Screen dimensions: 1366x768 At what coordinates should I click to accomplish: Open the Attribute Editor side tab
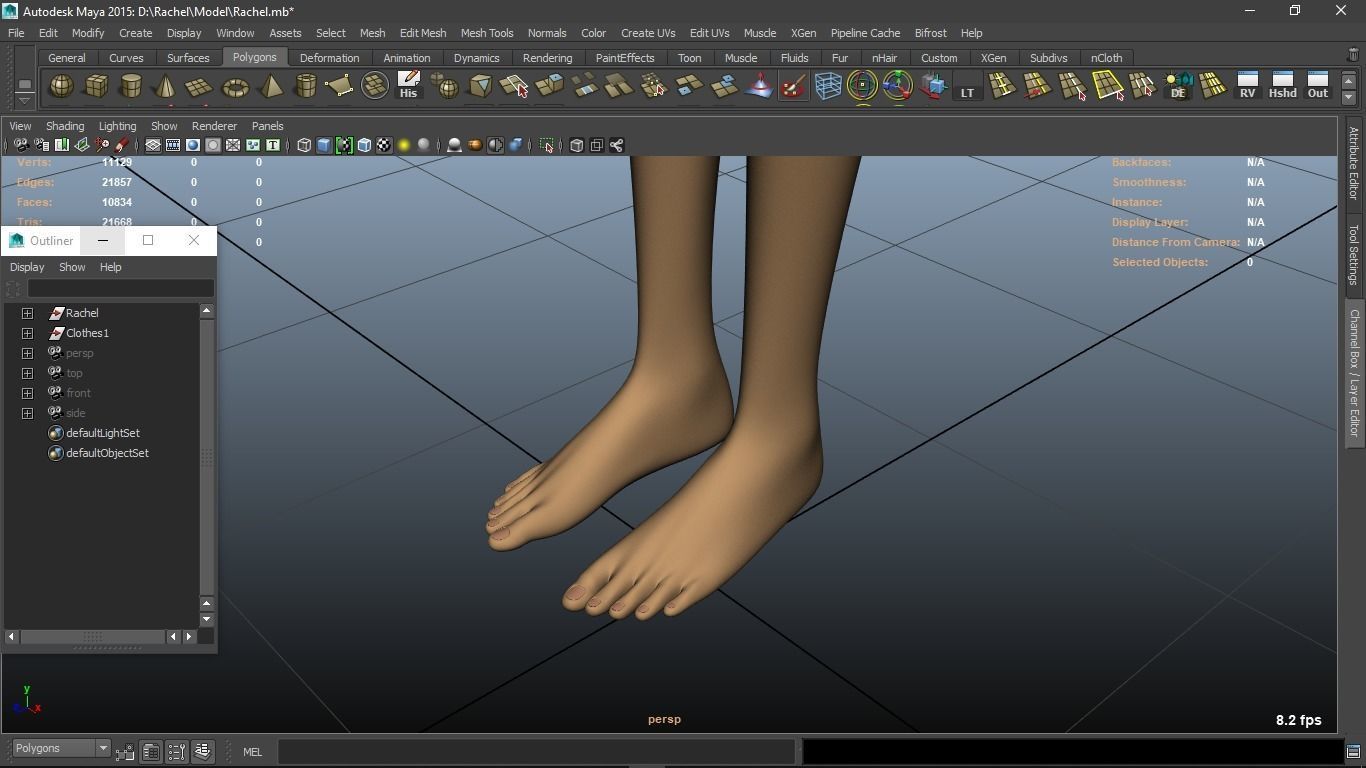(1353, 163)
